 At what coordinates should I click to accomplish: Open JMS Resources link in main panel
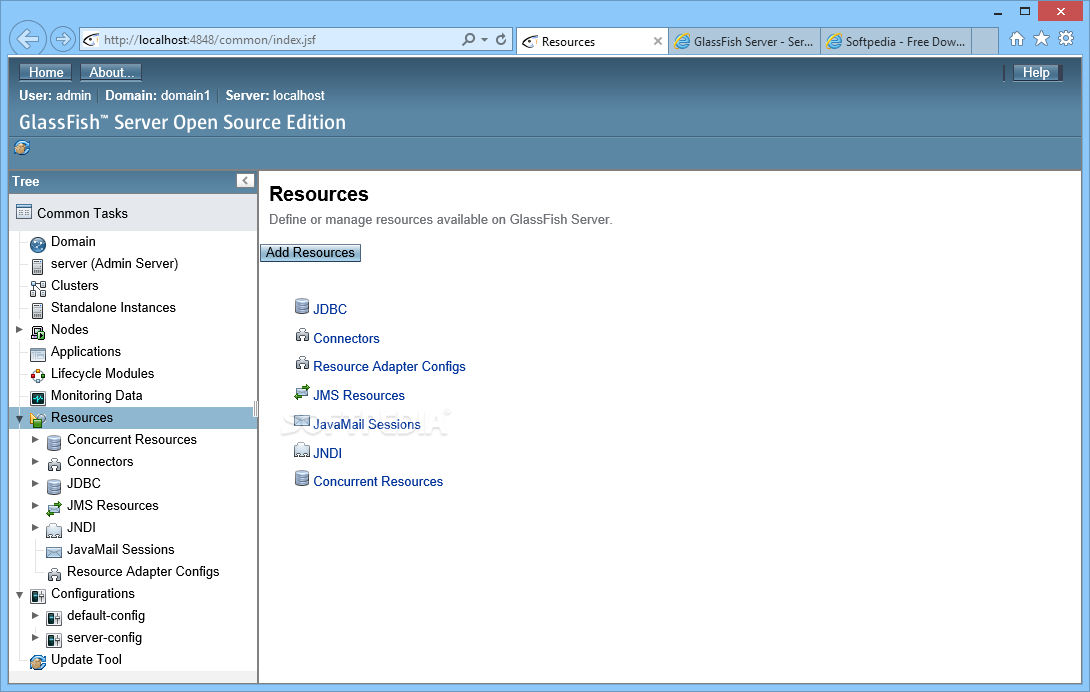tap(359, 396)
